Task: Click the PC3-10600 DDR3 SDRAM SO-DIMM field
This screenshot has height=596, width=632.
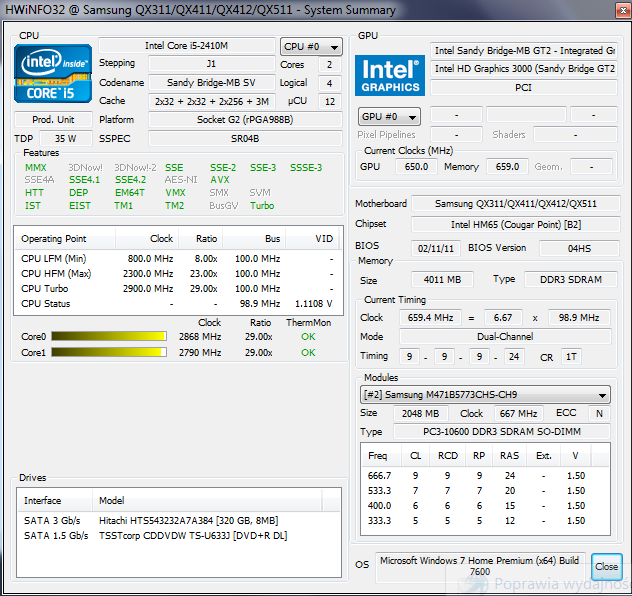Action: tap(502, 432)
